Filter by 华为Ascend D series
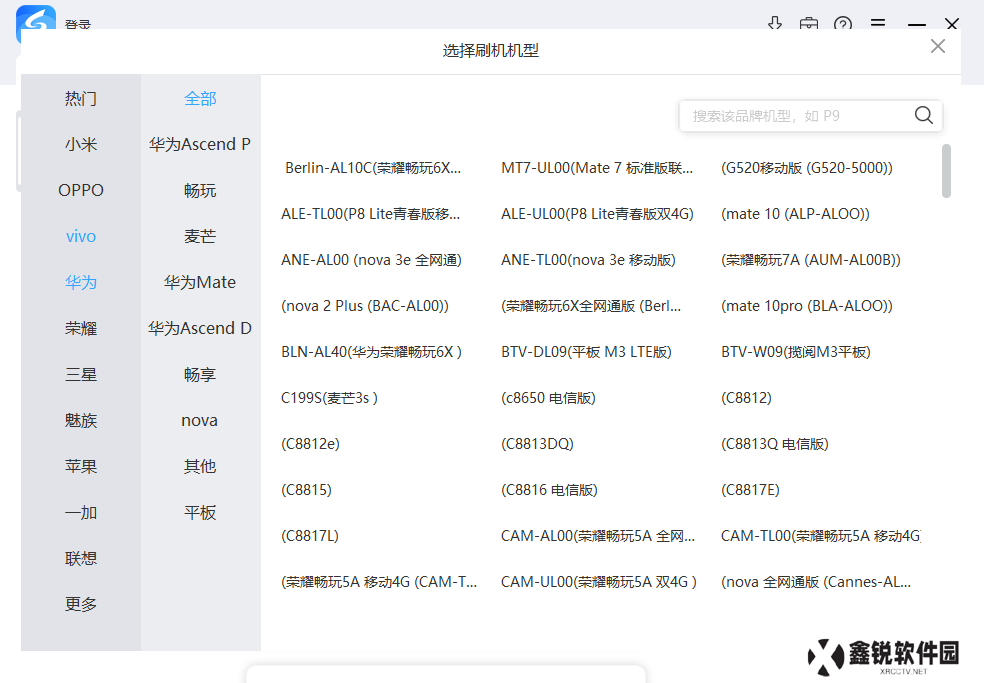The width and height of the screenshot is (984, 683). (200, 328)
